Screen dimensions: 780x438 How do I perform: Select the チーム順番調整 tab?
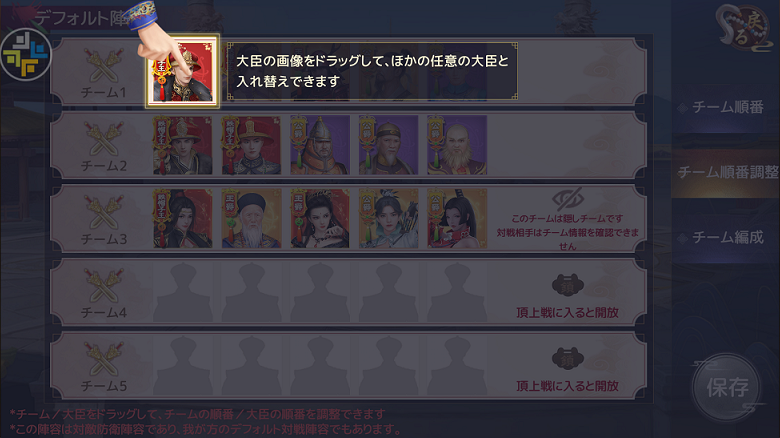pos(726,172)
